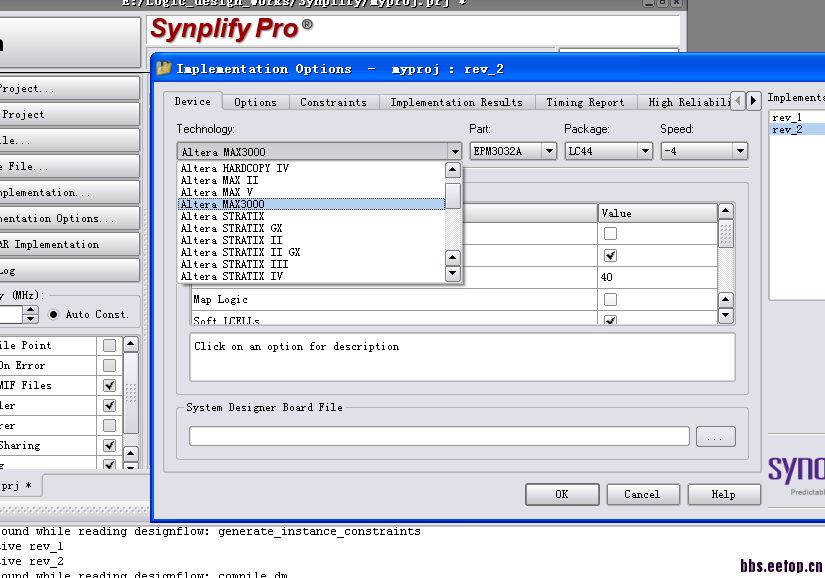The height and width of the screenshot is (578, 825).
Task: Click the OK button
Action: click(x=561, y=494)
